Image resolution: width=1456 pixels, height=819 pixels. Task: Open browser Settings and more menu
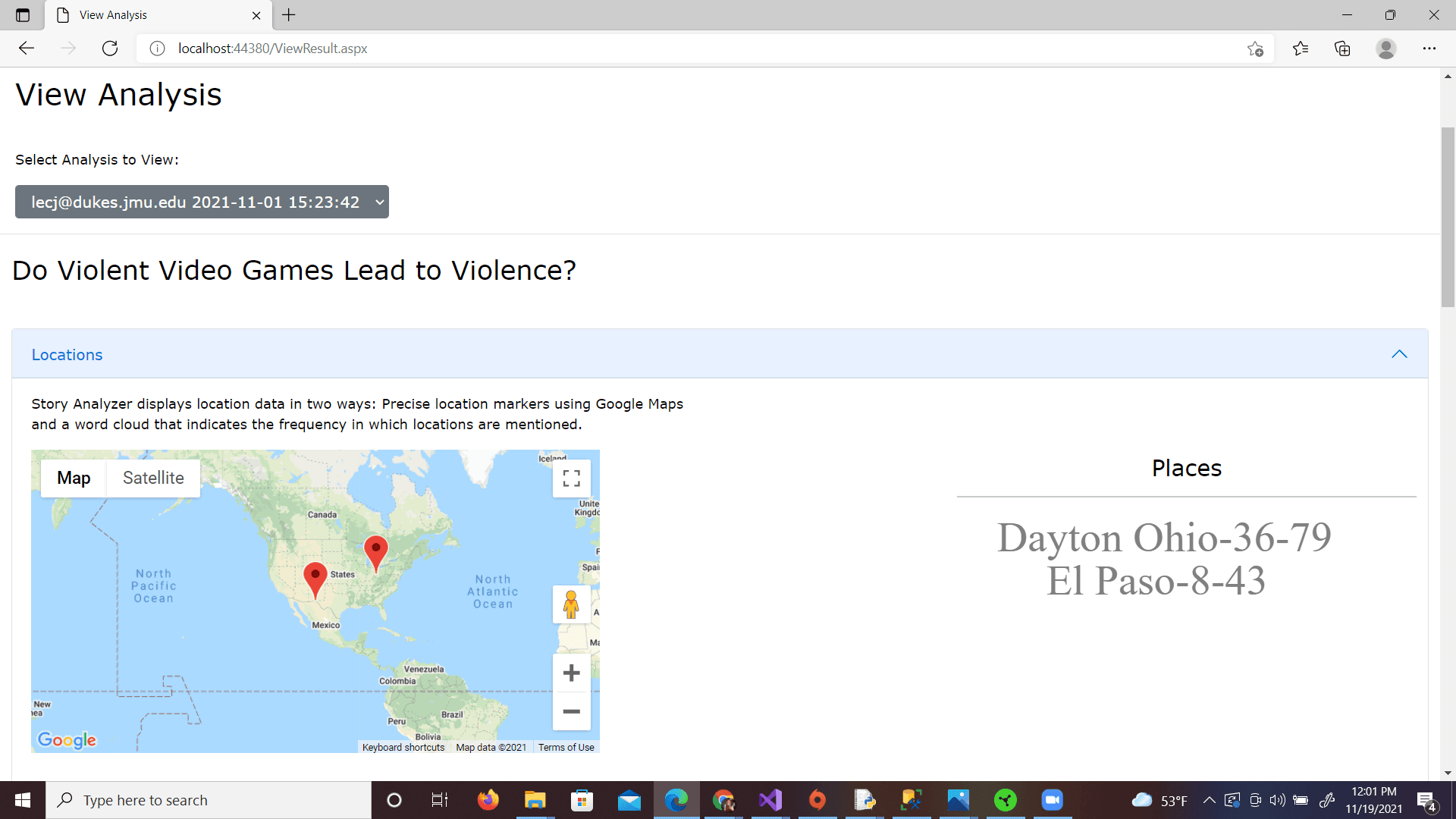coord(1429,49)
